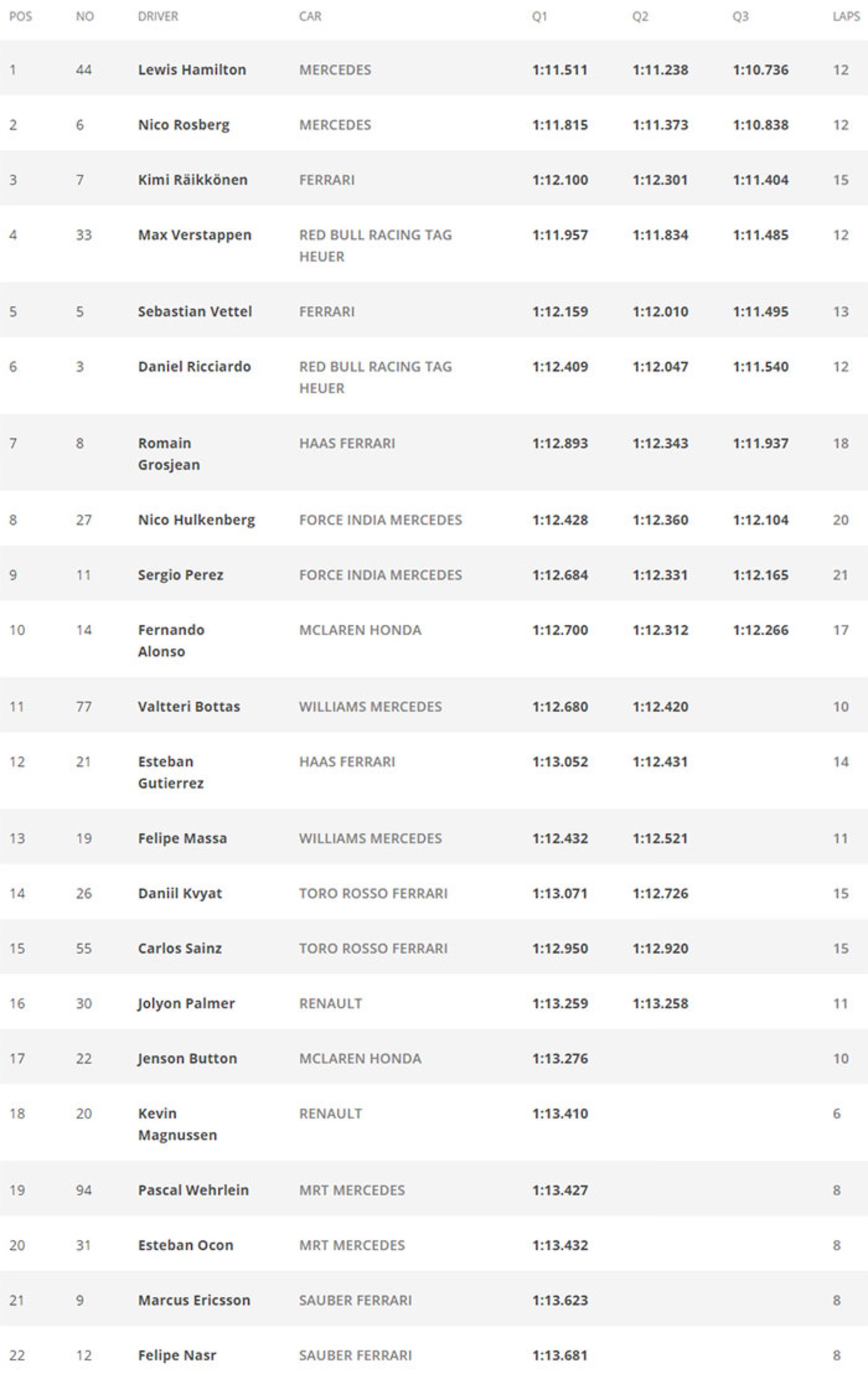Screen dimensions: 868x1374
Task: Click the LAPS column header
Action: [846, 17]
